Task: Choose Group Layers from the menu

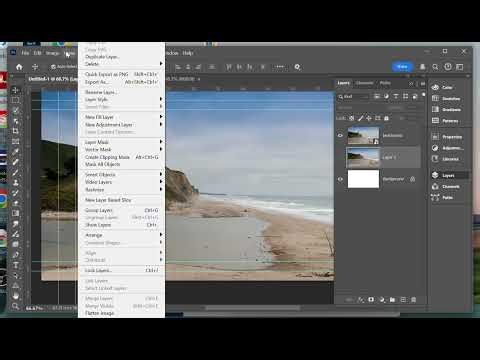Action: tap(121, 210)
